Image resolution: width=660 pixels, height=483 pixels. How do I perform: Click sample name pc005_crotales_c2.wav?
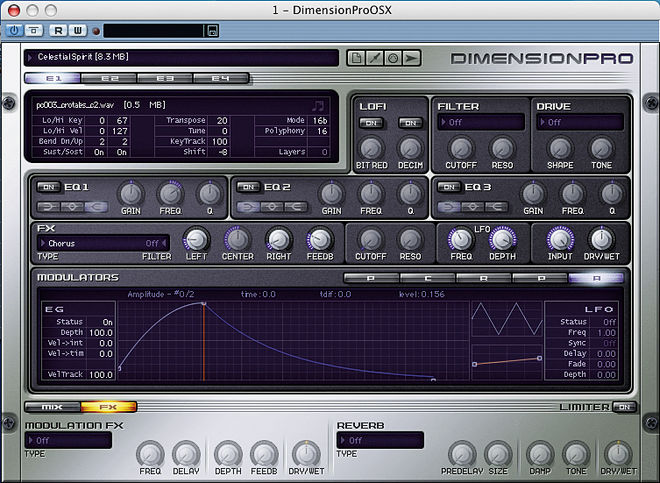pyautogui.click(x=75, y=105)
